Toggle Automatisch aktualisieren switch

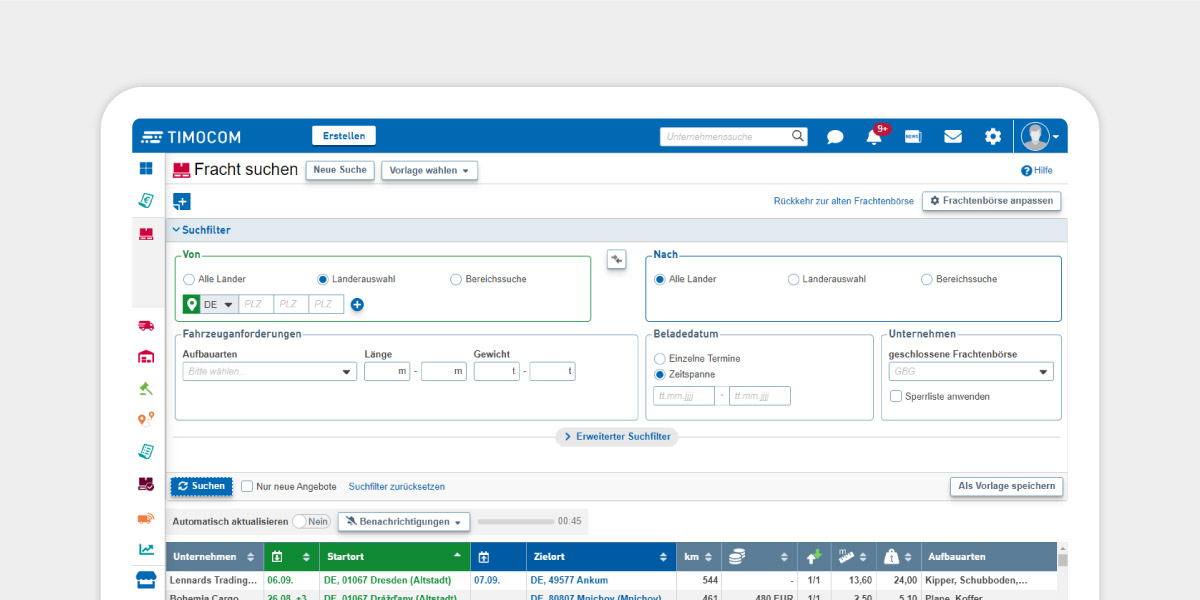311,522
